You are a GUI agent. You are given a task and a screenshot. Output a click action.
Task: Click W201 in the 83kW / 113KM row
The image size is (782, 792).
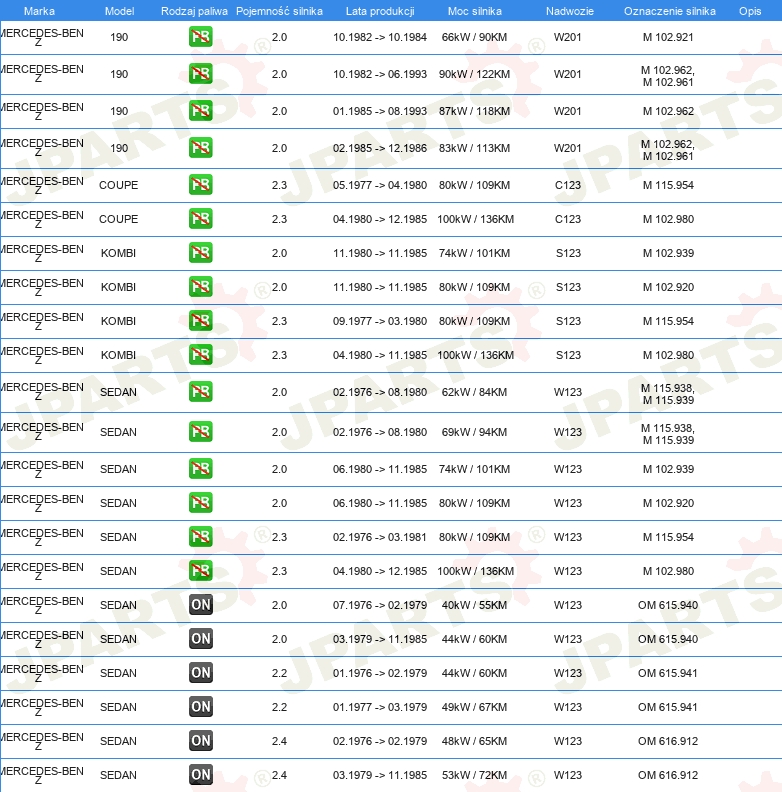[x=568, y=148]
